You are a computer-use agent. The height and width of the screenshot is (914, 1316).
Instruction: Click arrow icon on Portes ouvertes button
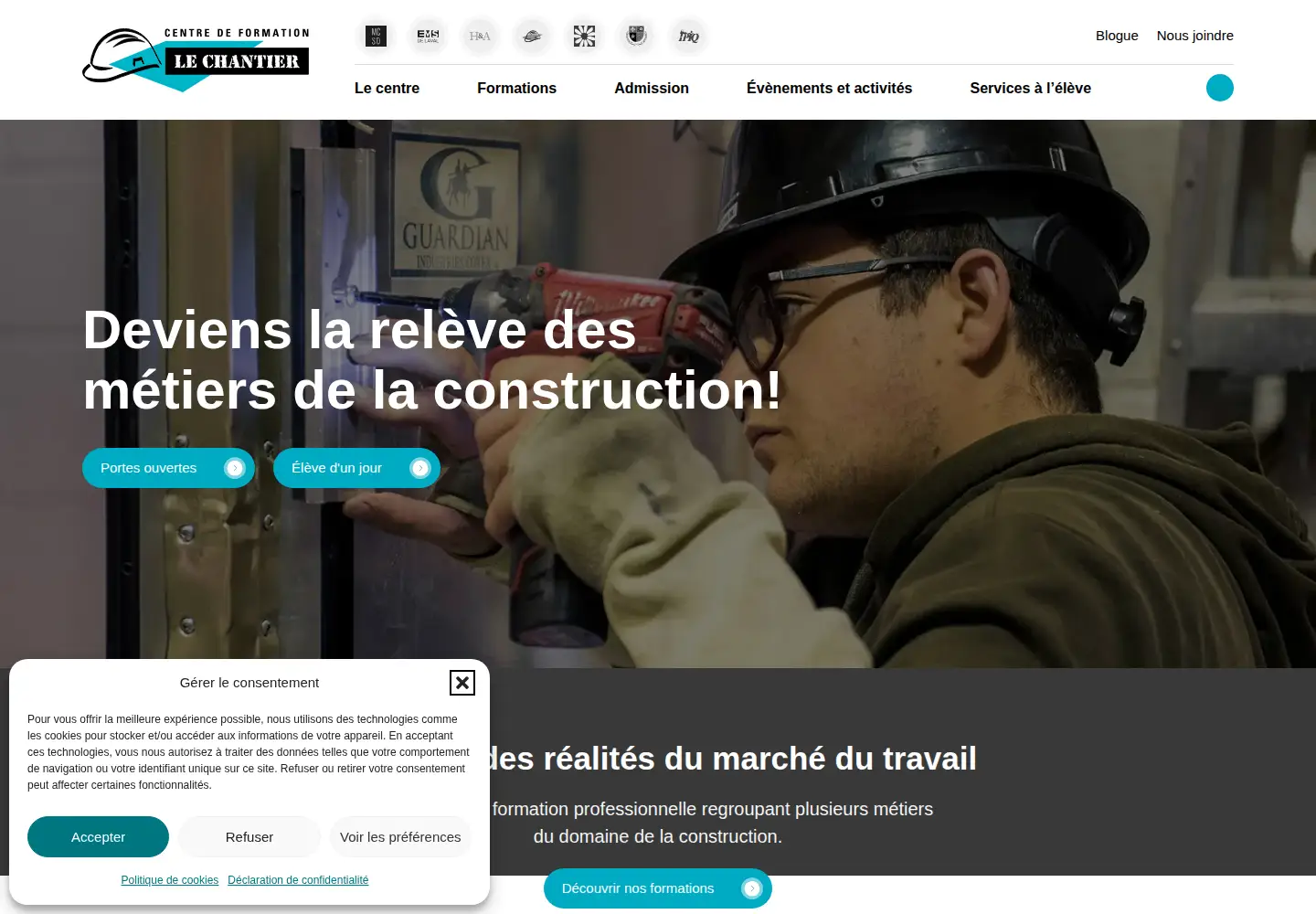click(x=235, y=468)
